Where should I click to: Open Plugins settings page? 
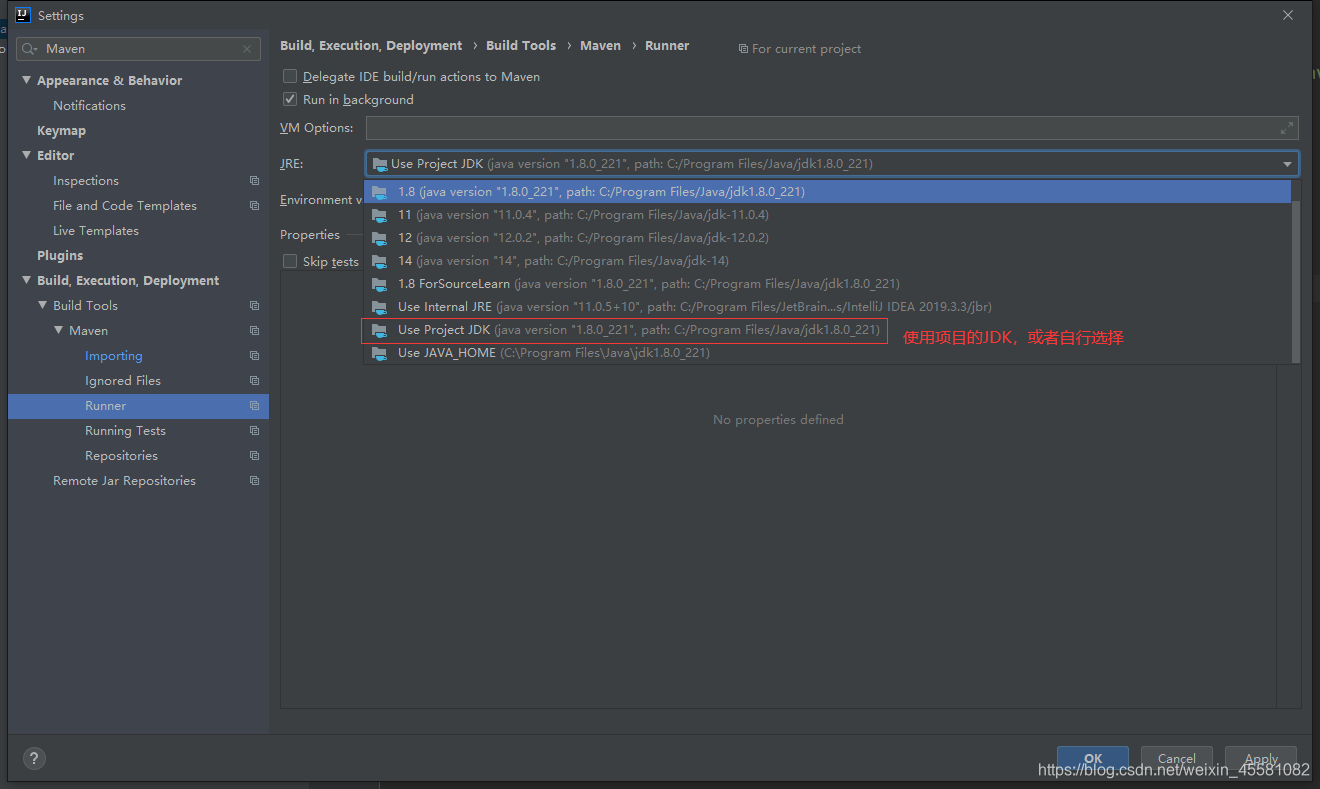pyautogui.click(x=60, y=256)
